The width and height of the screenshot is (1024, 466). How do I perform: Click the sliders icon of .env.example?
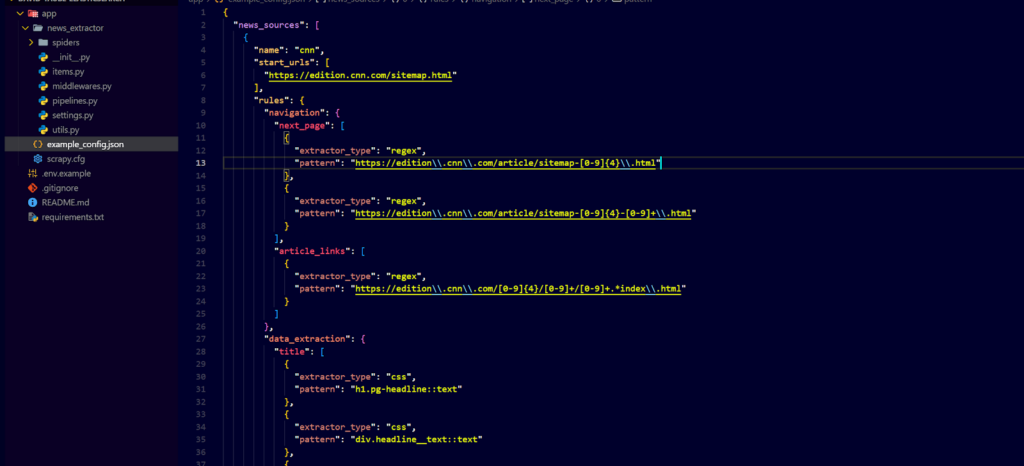pos(32,173)
